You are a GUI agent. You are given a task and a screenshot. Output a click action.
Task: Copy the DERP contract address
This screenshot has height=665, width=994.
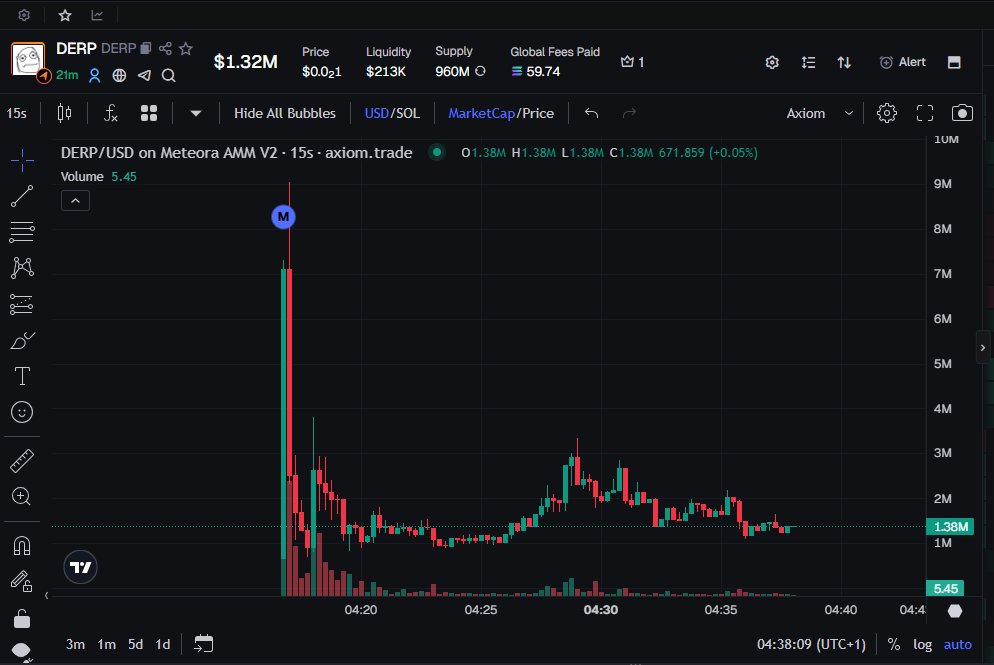coord(146,48)
